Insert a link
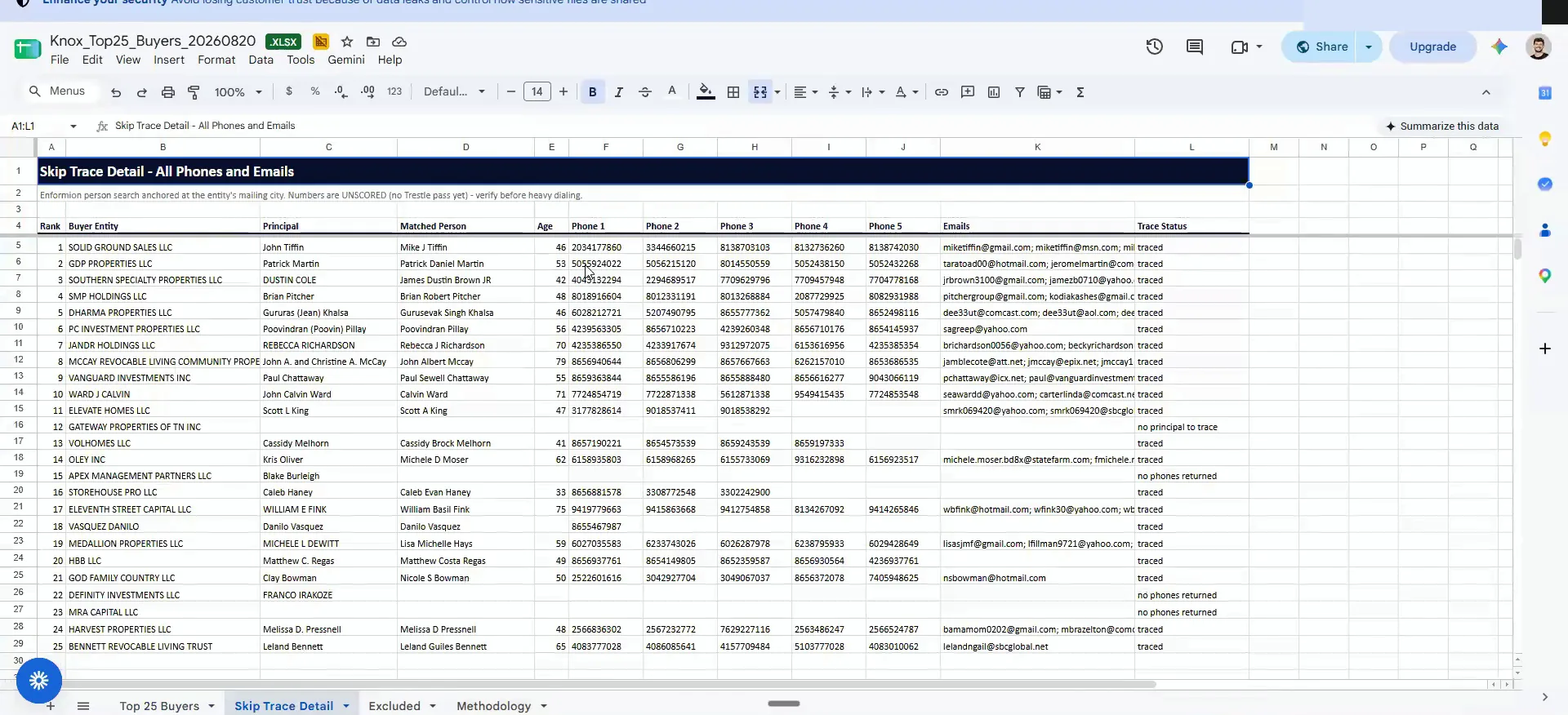 pos(942,92)
